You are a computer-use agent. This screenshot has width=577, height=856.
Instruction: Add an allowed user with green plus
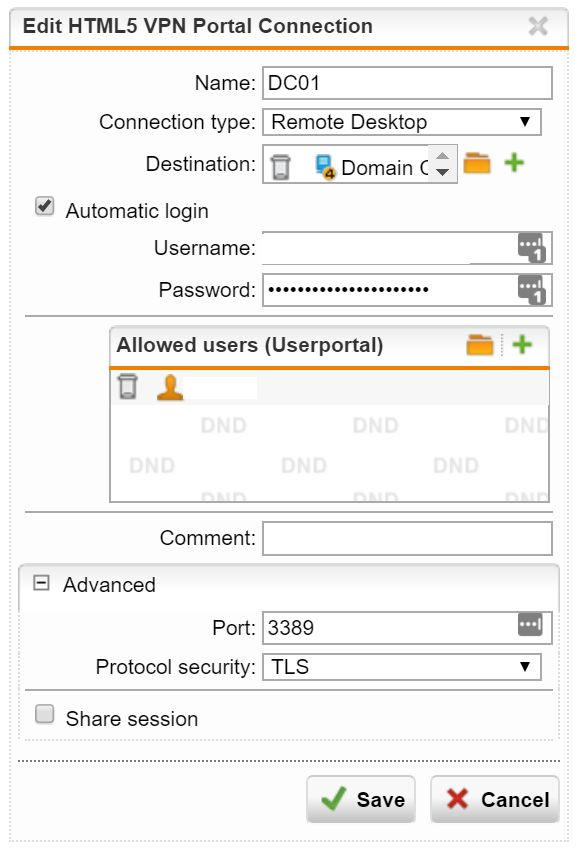pyautogui.click(x=522, y=344)
